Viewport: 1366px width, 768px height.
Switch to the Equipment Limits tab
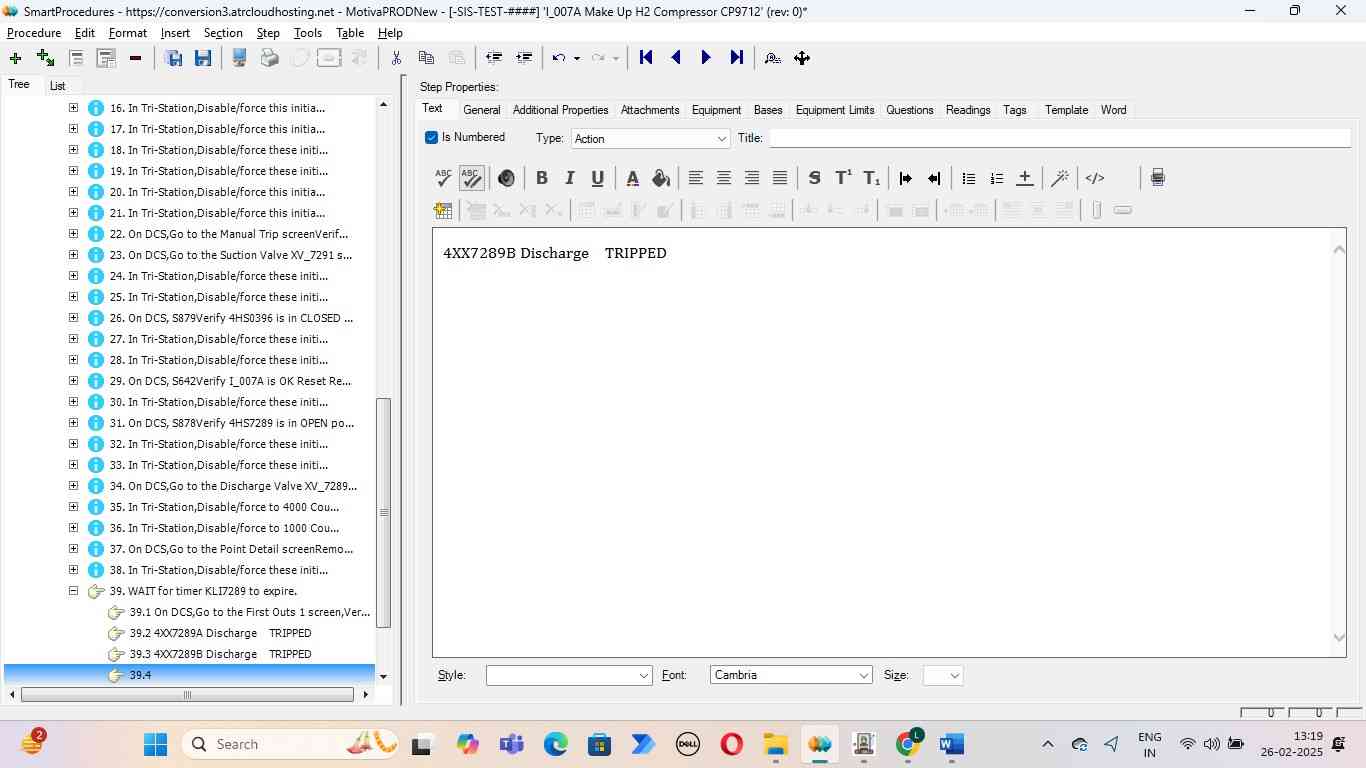[x=834, y=110]
